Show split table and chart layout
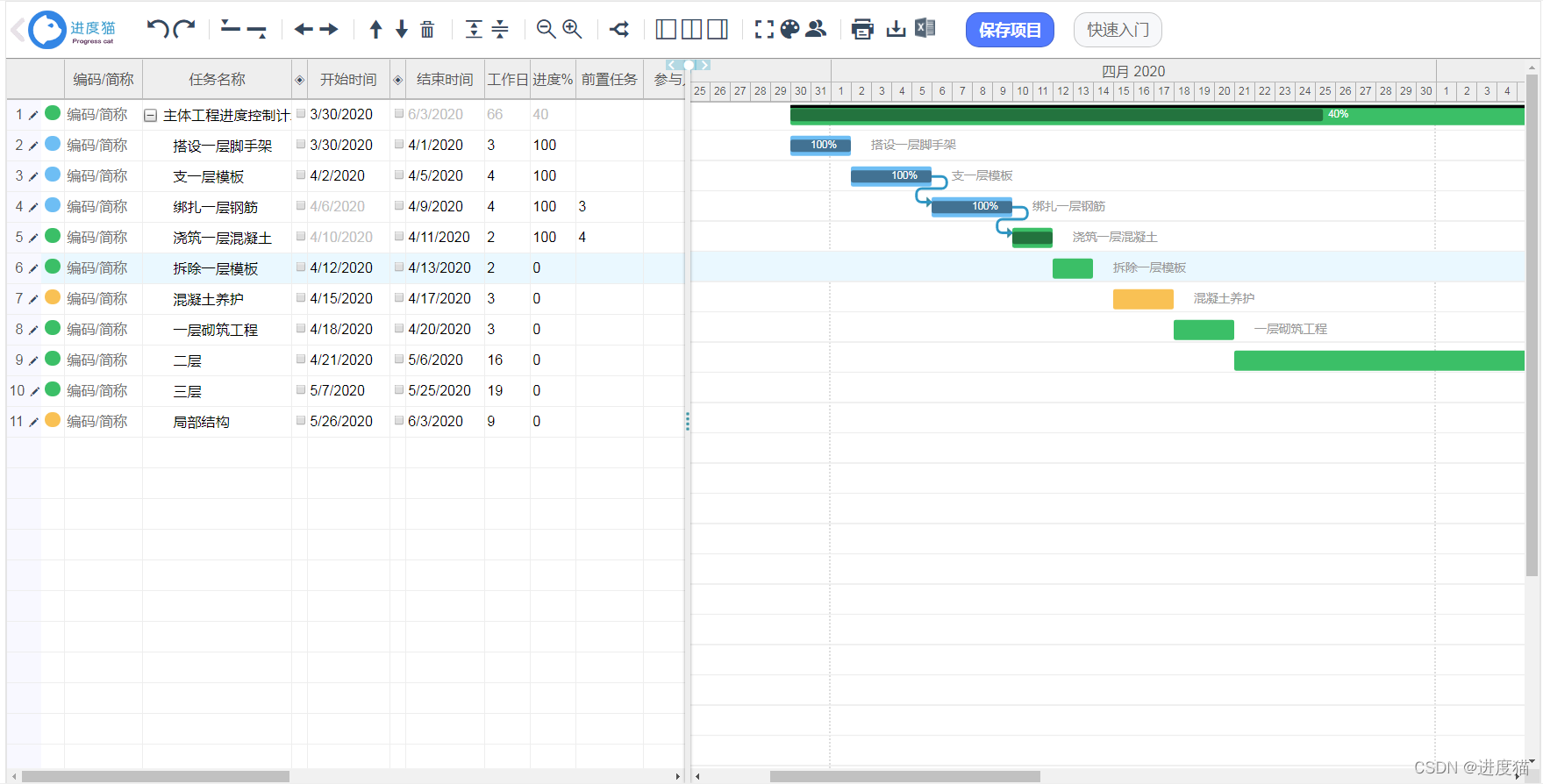 point(691,29)
